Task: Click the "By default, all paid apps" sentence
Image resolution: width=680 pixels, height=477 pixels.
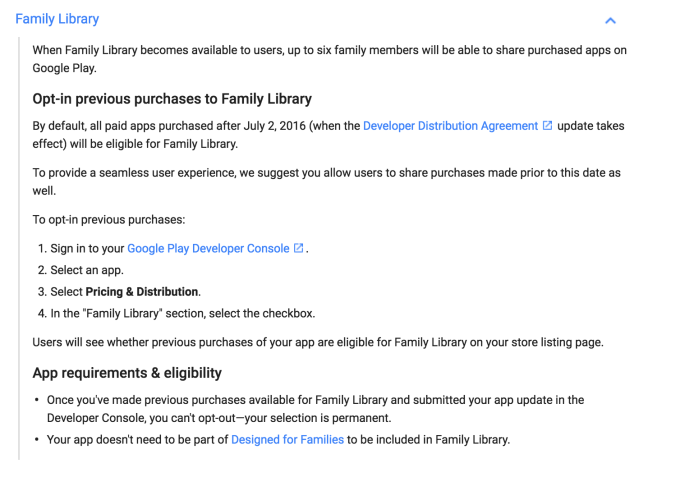Action: 195,126
